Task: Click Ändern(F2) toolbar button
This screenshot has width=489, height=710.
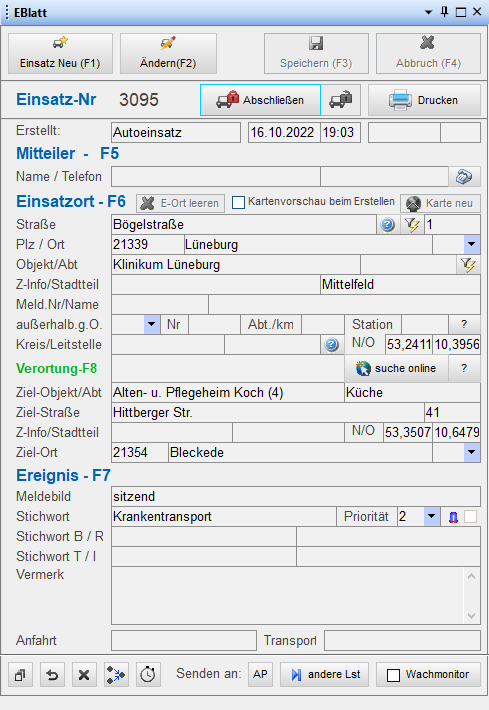Action: click(168, 53)
